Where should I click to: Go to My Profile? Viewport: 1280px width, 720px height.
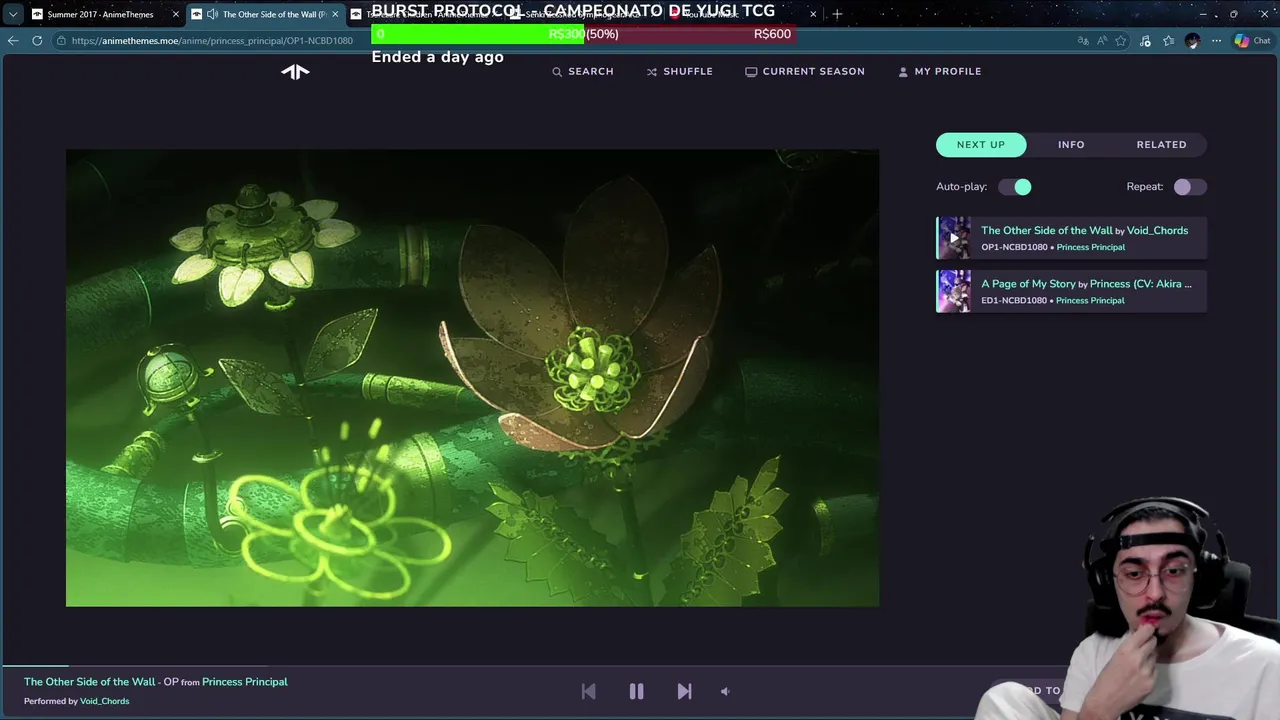940,71
